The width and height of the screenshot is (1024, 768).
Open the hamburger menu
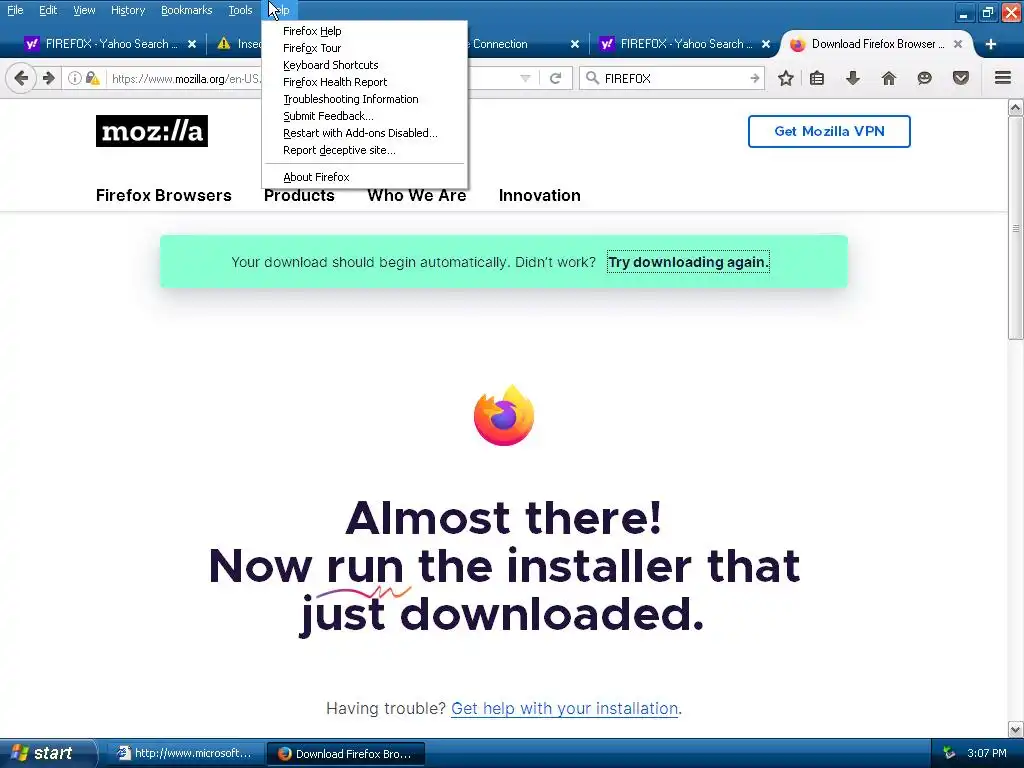[x=1002, y=78]
